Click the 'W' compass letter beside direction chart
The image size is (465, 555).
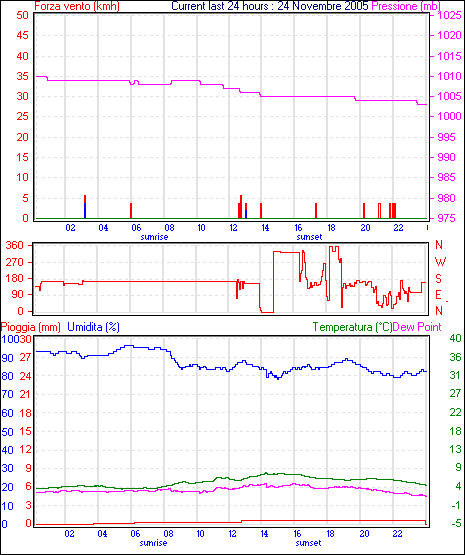tap(440, 262)
